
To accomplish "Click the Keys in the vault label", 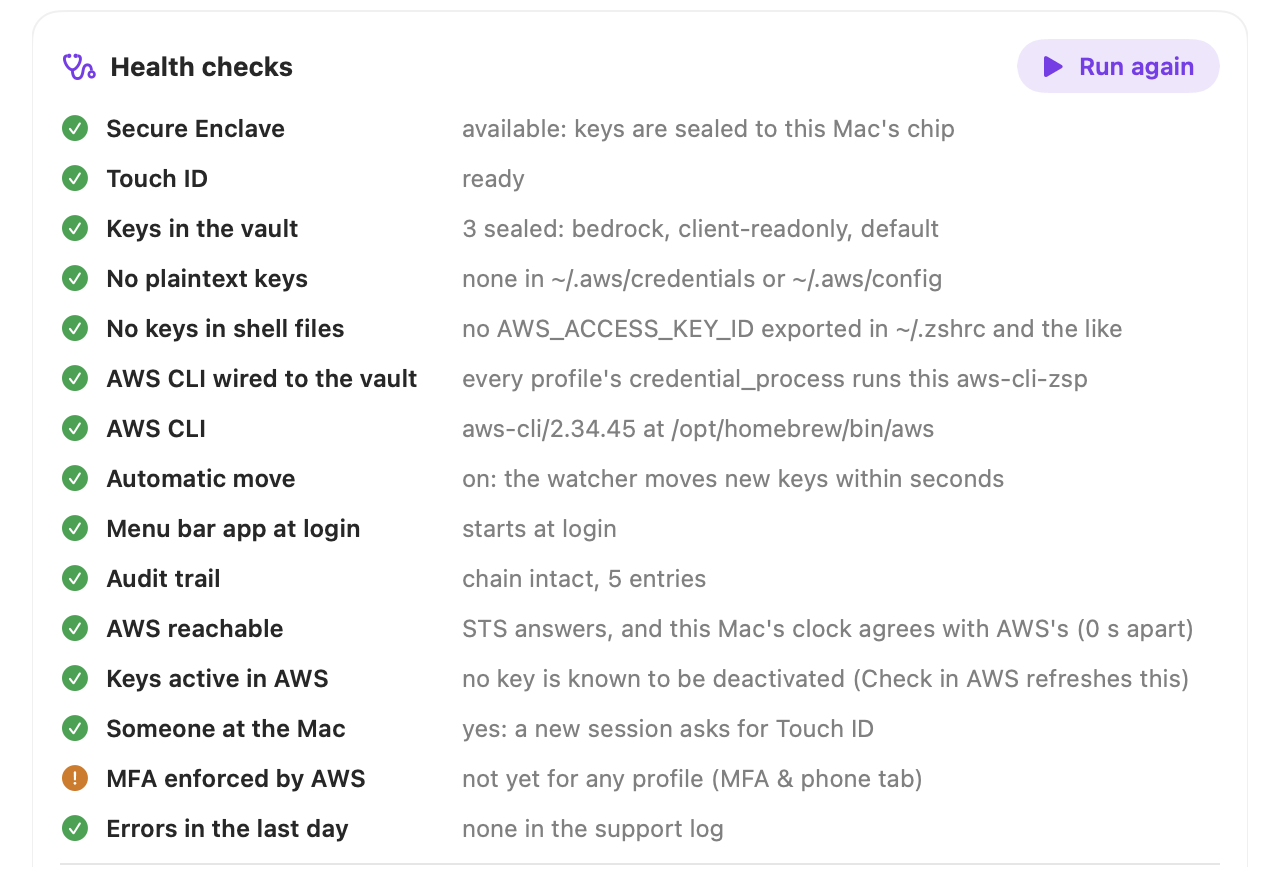I will (202, 229).
